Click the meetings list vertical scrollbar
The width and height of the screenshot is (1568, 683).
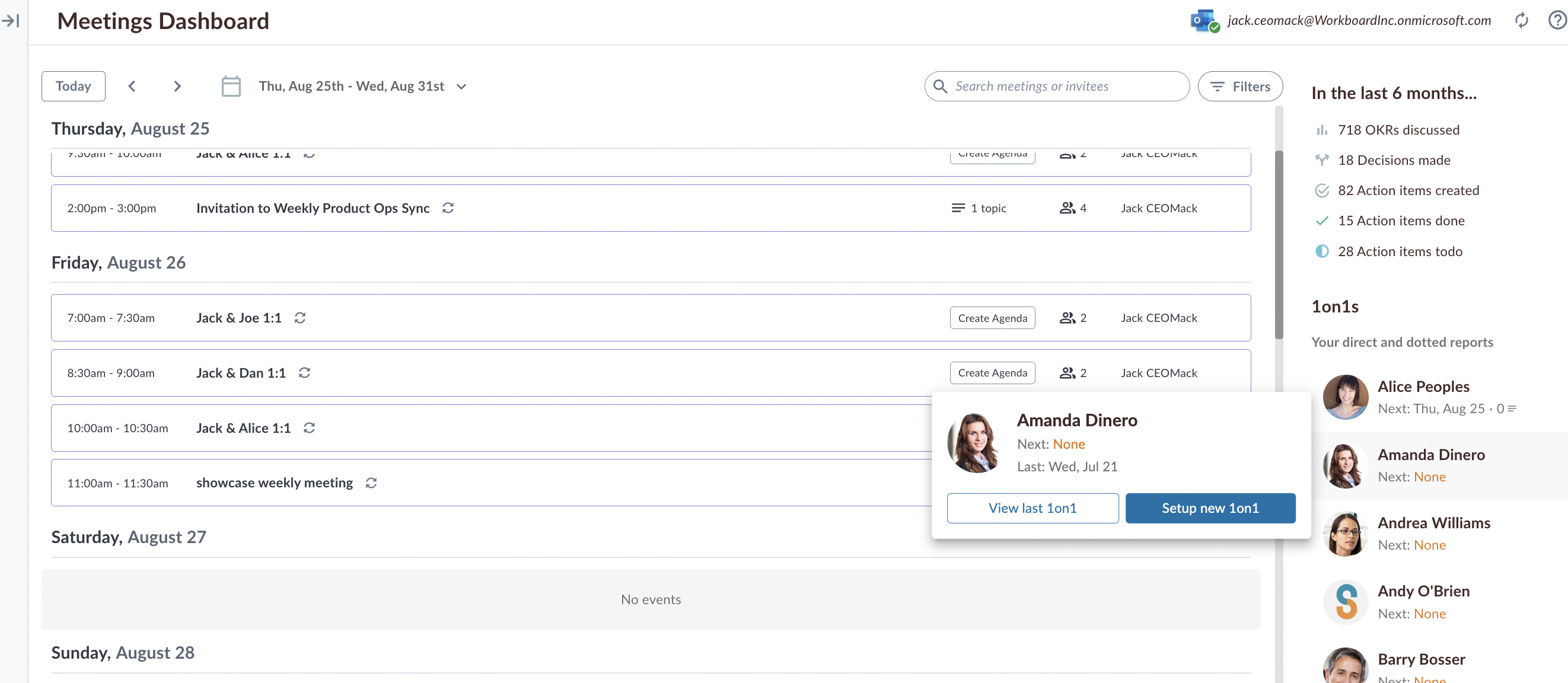click(x=1279, y=244)
